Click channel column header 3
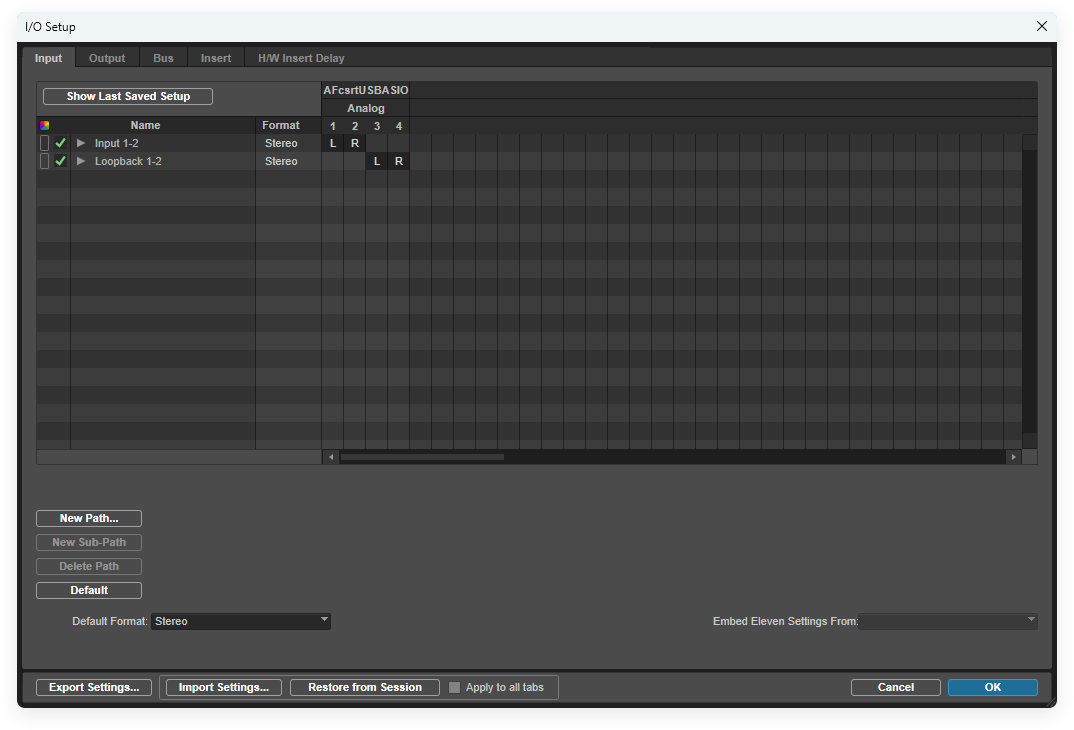 [x=377, y=126]
